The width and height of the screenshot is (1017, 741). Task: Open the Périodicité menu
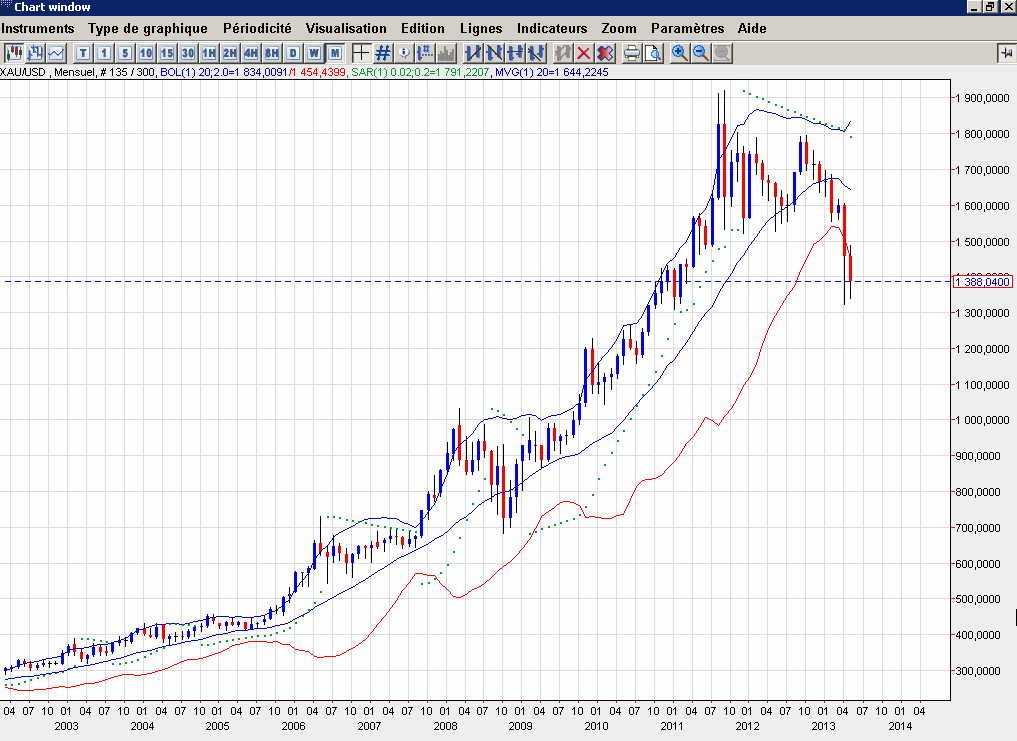(257, 28)
